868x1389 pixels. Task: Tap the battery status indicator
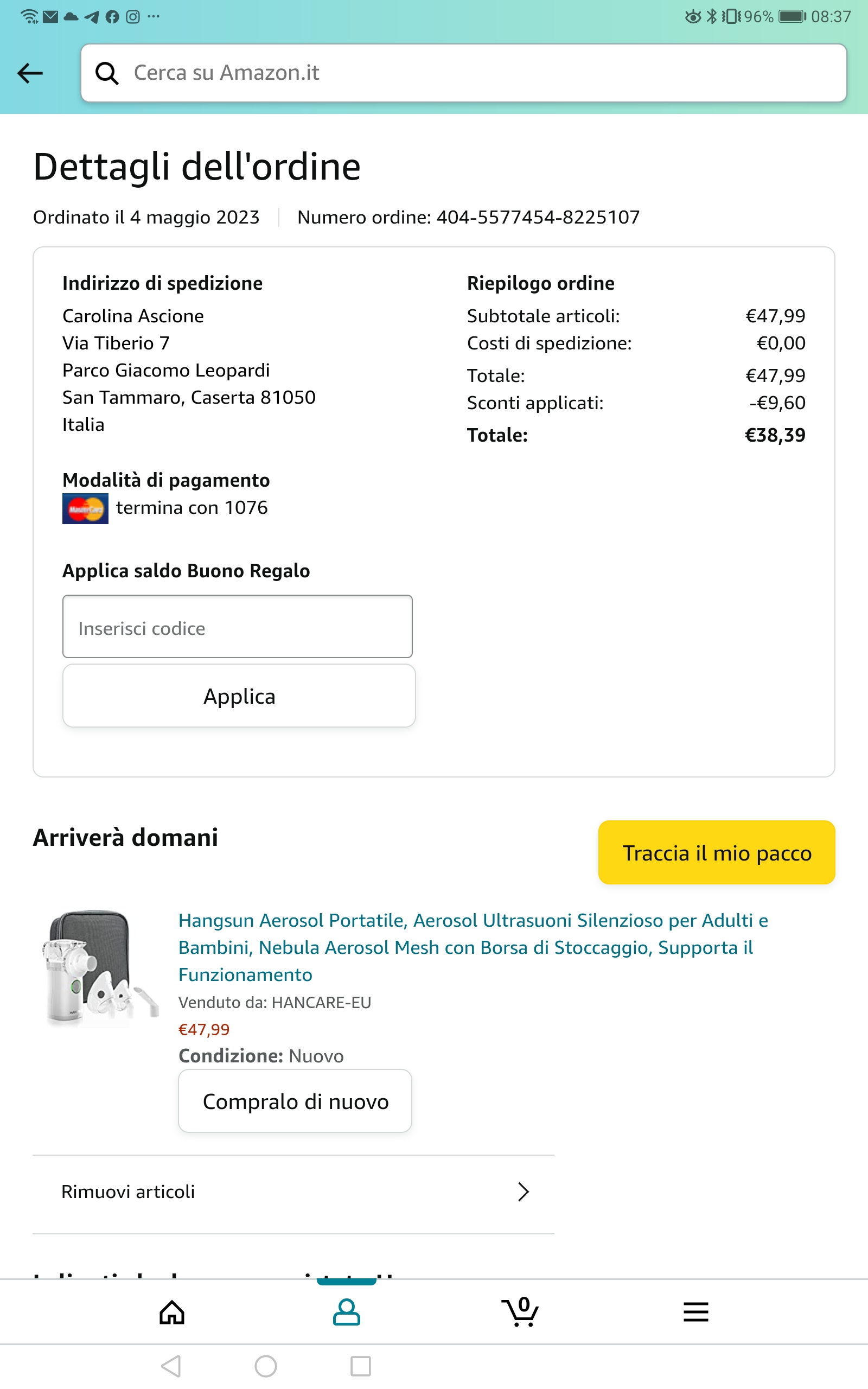792,16
